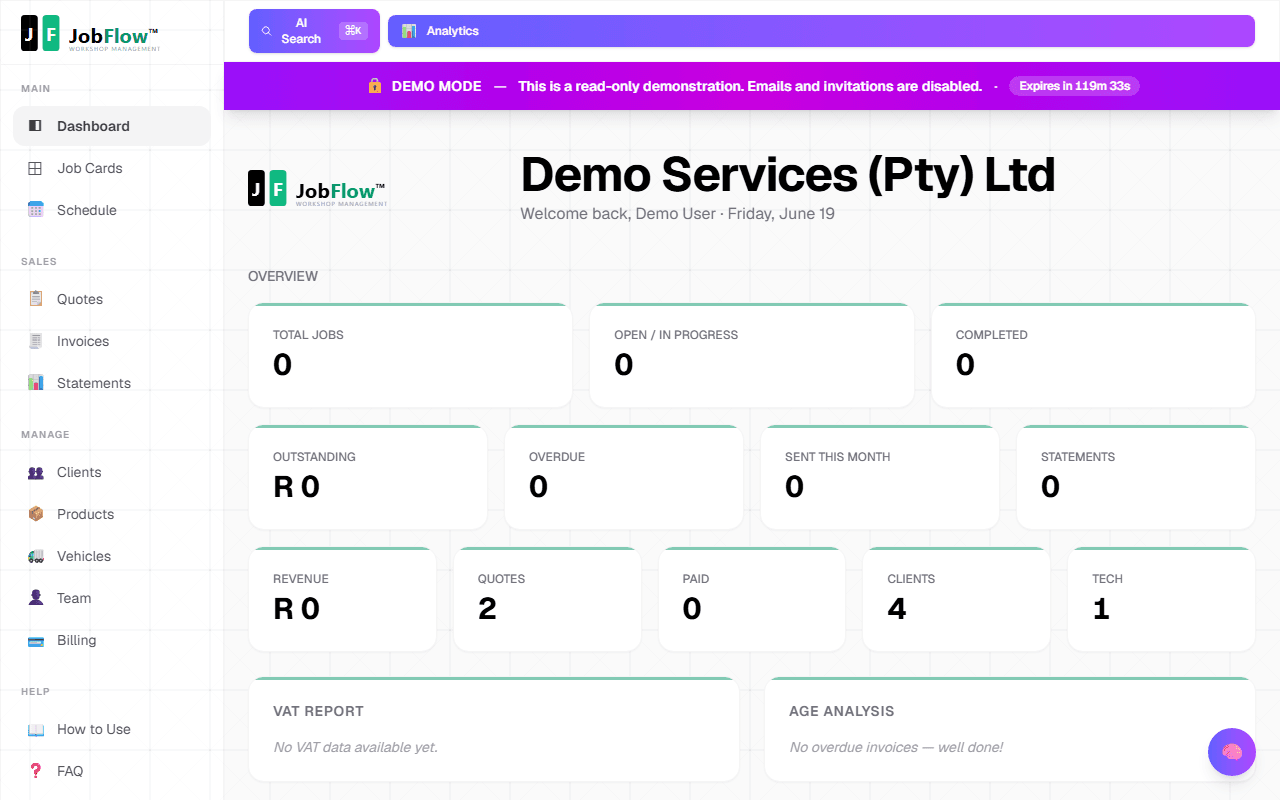Click the Clients people icon
This screenshot has height=800, width=1280.
[x=35, y=472]
